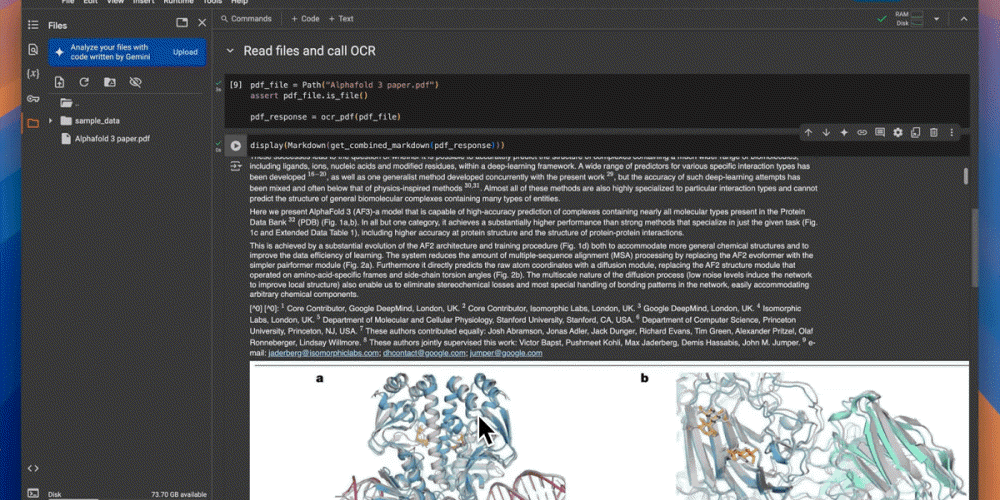
Task: Add a new Code cell
Action: point(305,19)
